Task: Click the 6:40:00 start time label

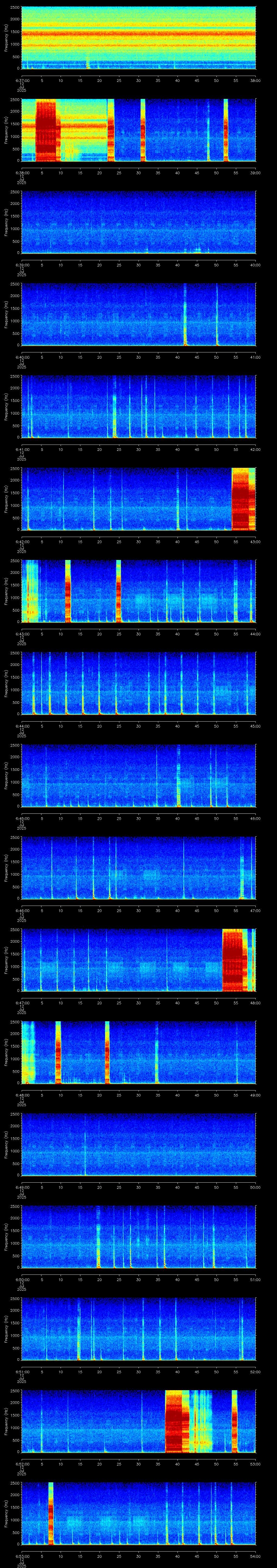Action: tap(22, 357)
